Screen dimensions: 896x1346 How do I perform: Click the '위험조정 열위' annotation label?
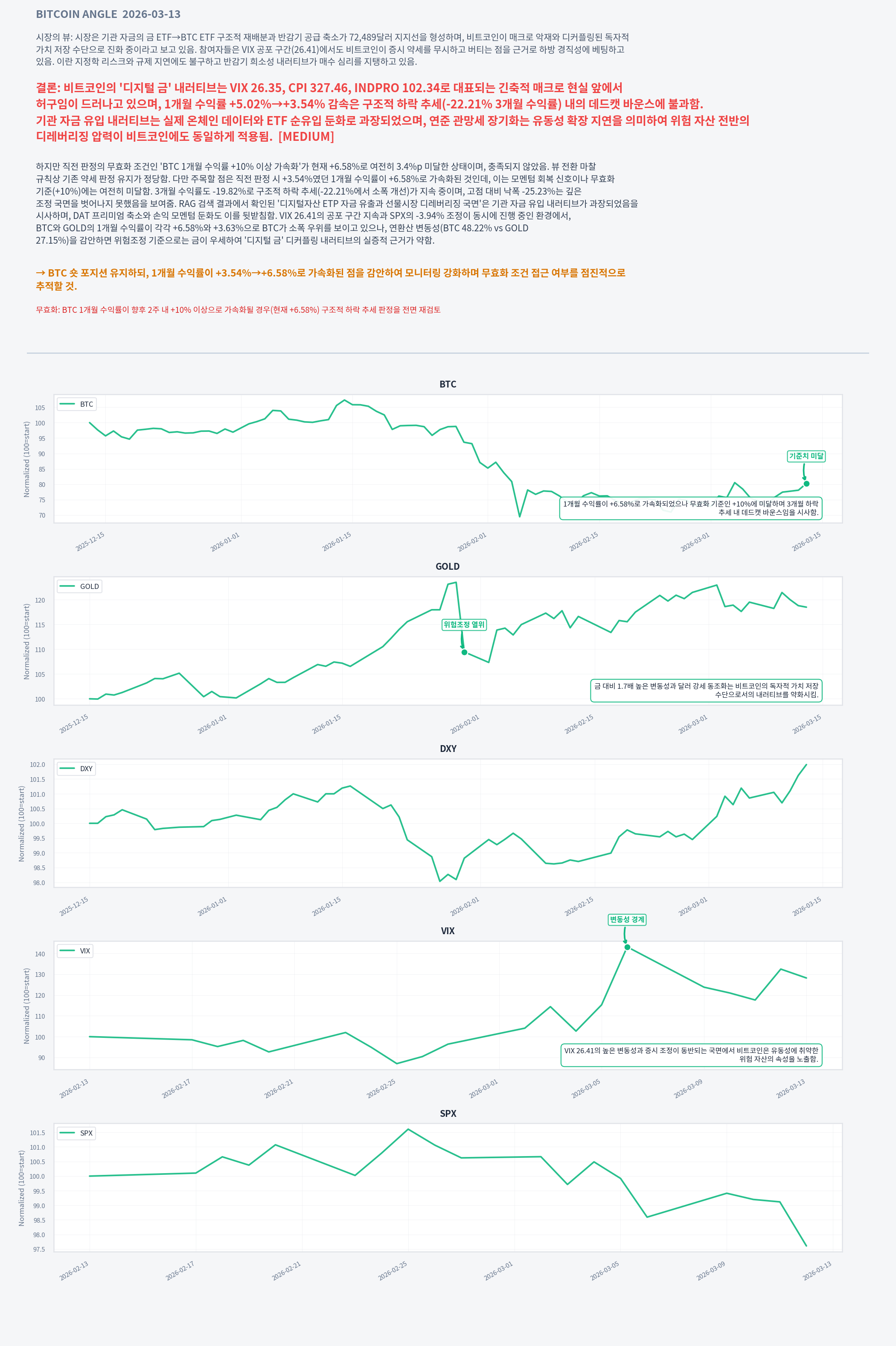tap(464, 625)
